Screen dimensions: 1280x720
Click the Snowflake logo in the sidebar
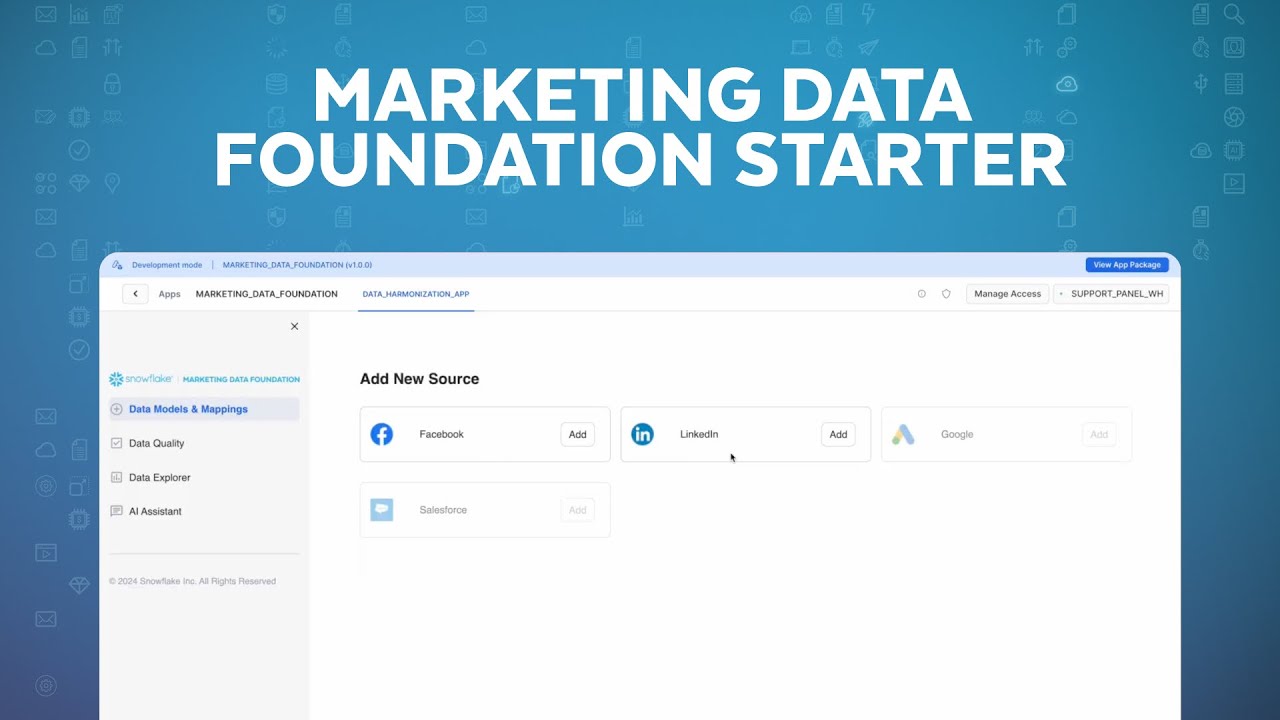point(141,379)
